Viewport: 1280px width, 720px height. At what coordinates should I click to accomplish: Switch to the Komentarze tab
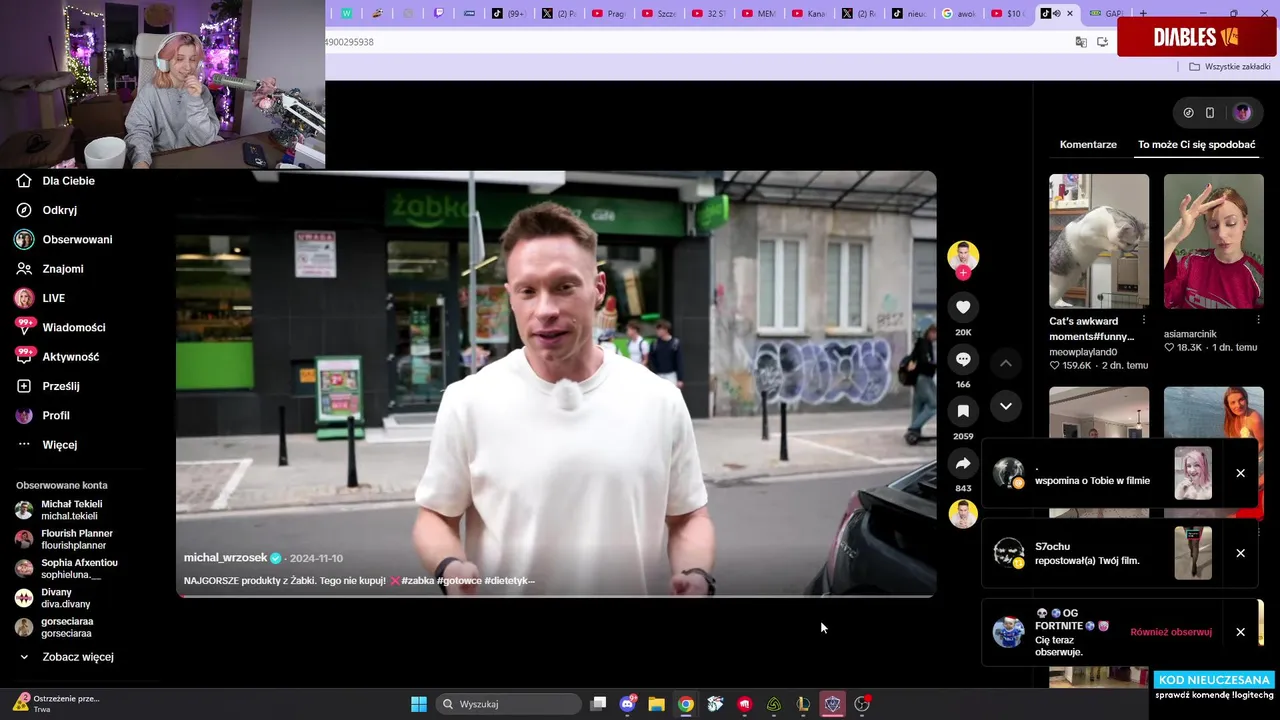(1088, 145)
